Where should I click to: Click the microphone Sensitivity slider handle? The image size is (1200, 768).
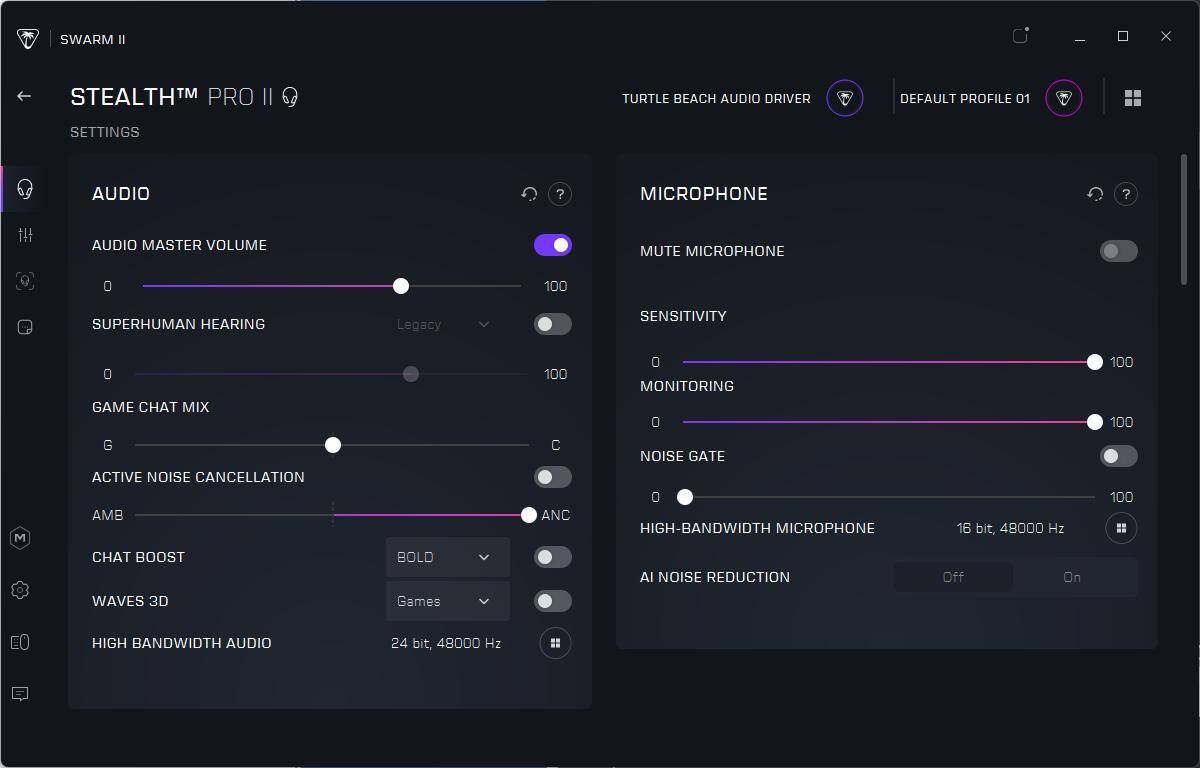[x=1095, y=362]
